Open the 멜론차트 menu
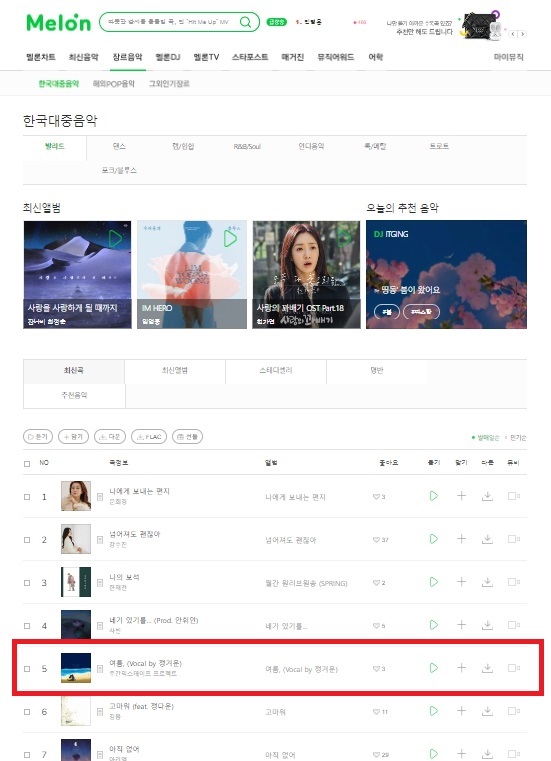The image size is (551, 761). pos(41,57)
